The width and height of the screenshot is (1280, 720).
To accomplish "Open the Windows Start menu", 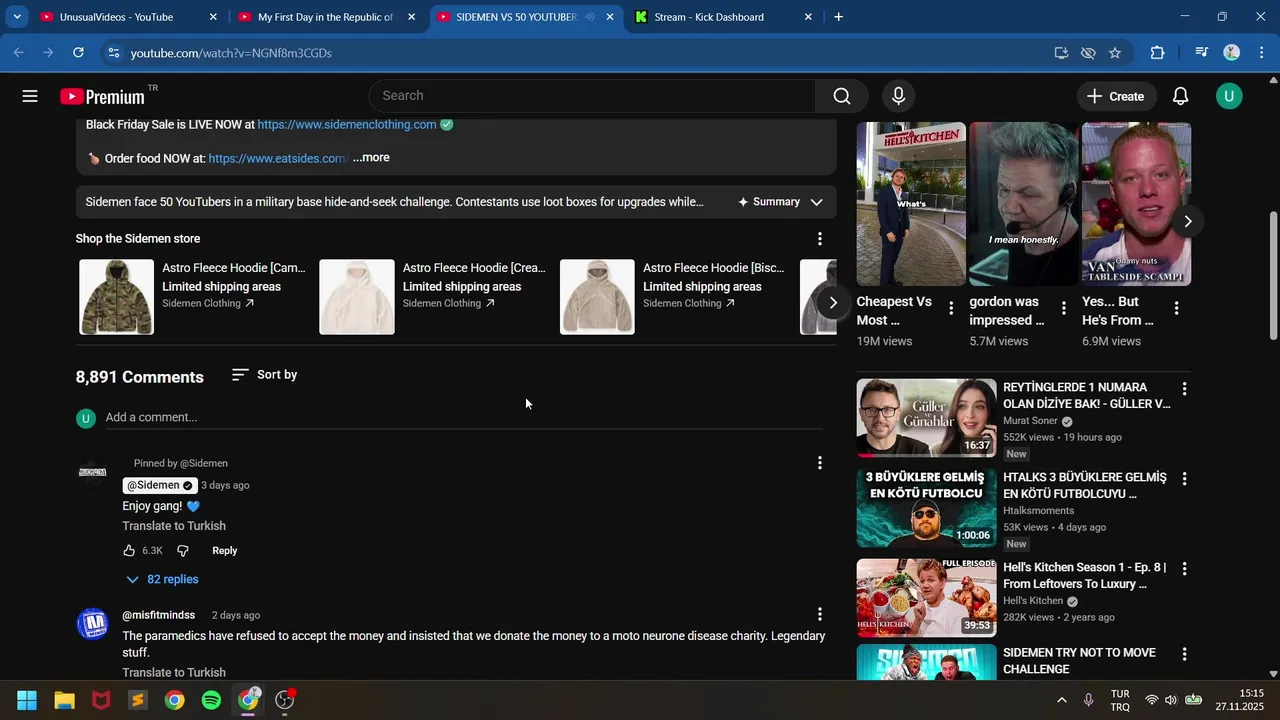I will 27,700.
